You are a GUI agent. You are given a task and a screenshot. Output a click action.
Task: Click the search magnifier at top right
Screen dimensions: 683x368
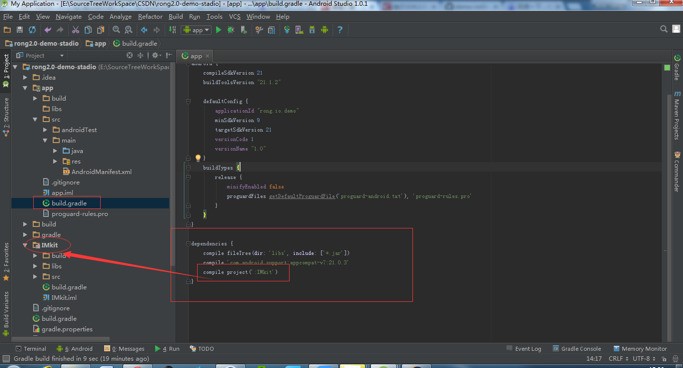(x=663, y=29)
